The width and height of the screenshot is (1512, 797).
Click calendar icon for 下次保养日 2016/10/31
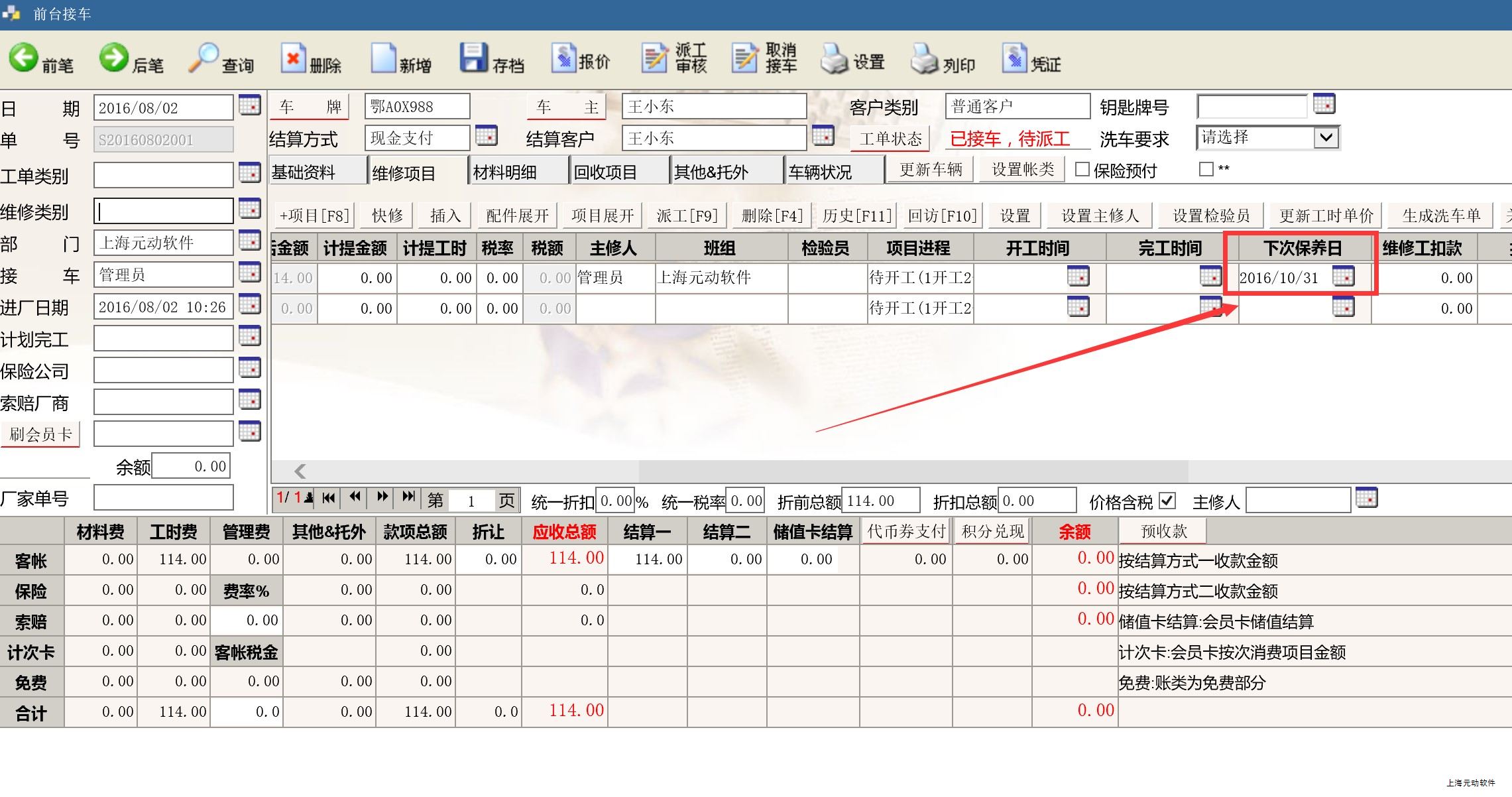[x=1343, y=276]
